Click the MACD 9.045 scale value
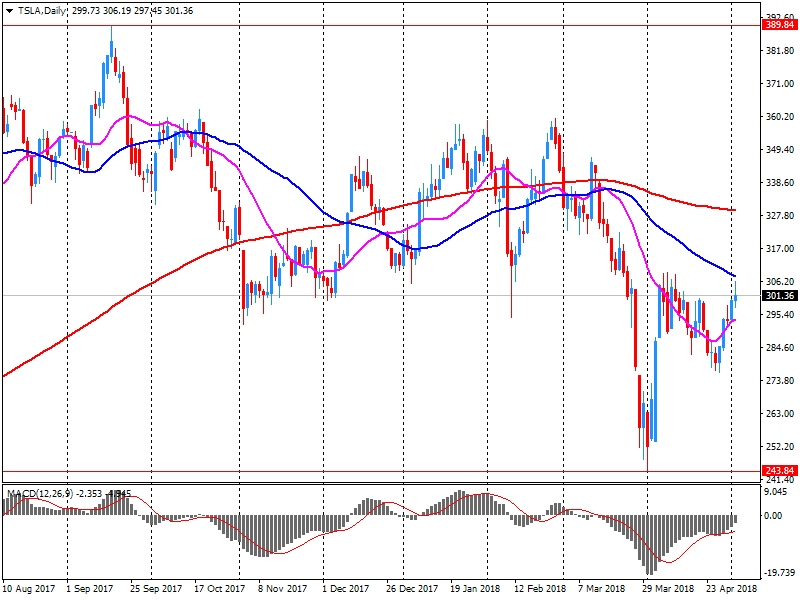Image resolution: width=800 pixels, height=600 pixels. tap(776, 491)
